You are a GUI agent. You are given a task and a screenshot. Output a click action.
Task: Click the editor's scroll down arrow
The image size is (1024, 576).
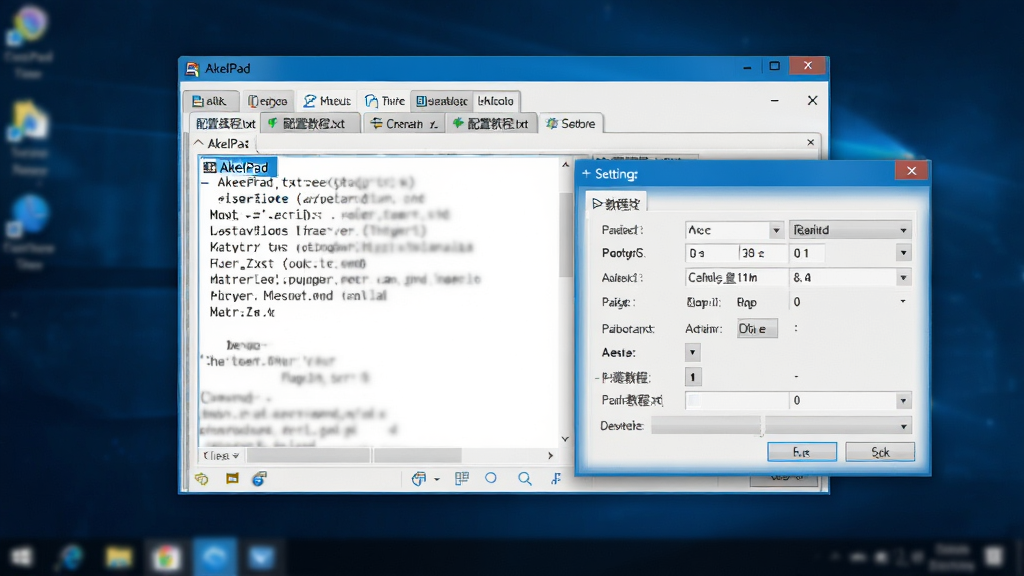[x=566, y=439]
